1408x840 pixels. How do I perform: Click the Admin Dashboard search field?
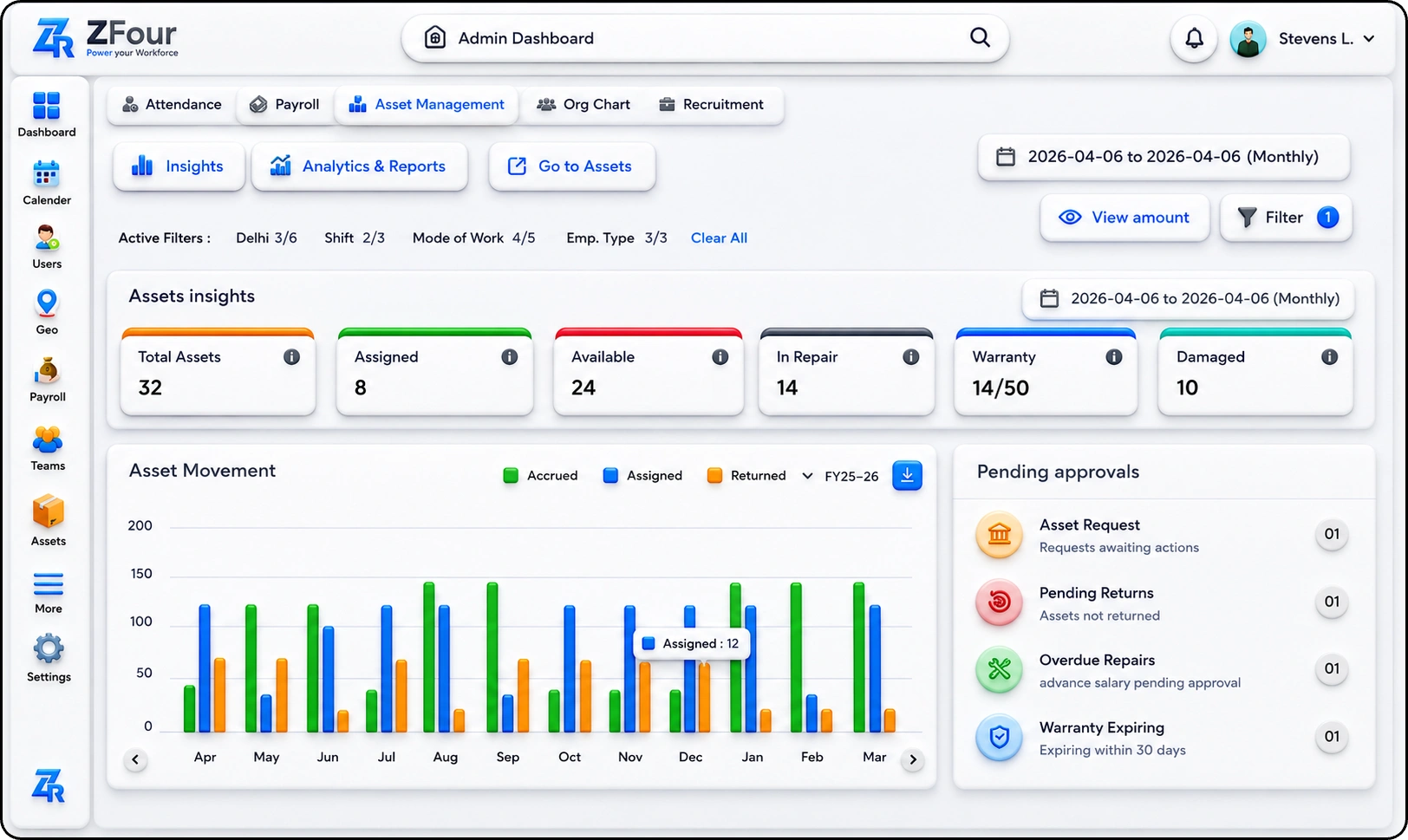point(705,38)
